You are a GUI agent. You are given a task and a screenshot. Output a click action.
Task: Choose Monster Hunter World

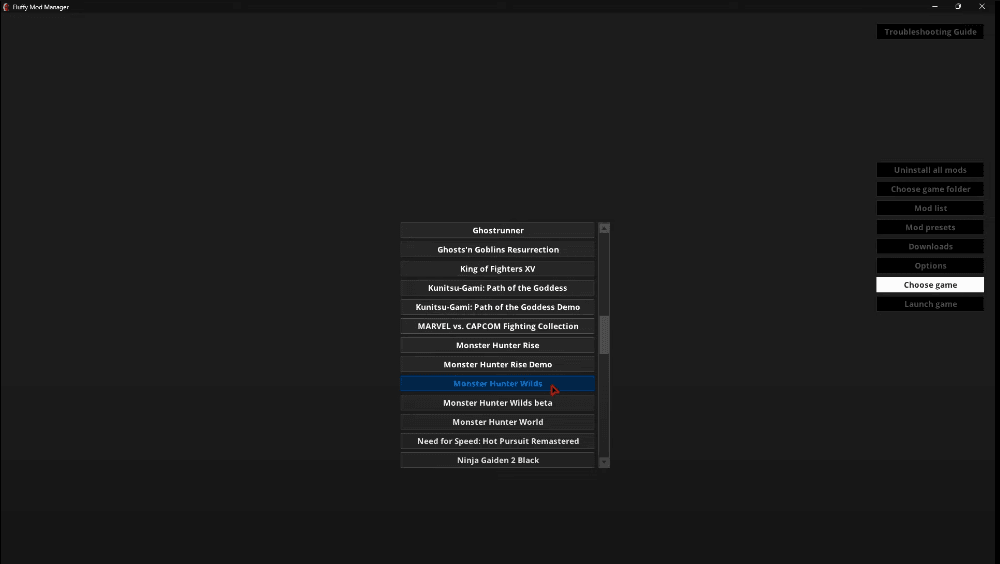coord(497,422)
